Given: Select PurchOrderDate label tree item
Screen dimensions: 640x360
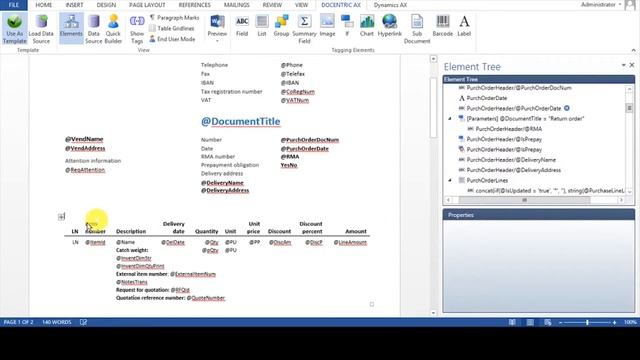Looking at the screenshot, I should [487, 98].
